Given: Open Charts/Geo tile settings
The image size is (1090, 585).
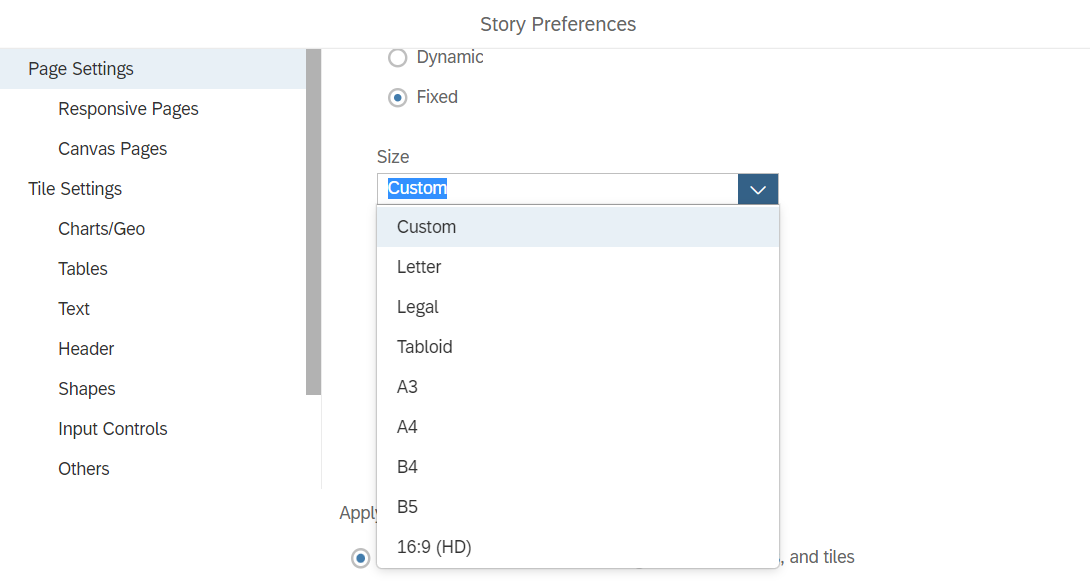Looking at the screenshot, I should tap(101, 229).
